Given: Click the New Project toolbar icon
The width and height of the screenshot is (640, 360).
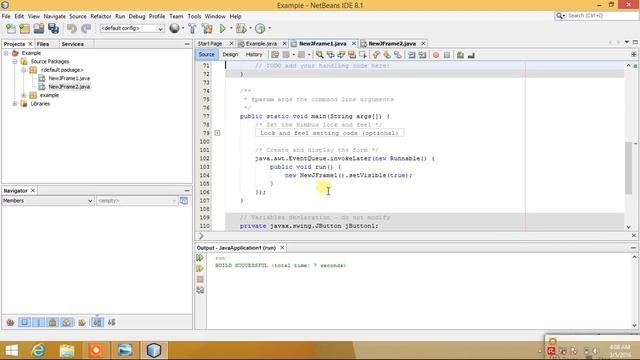Looking at the screenshot, I should point(24,28).
